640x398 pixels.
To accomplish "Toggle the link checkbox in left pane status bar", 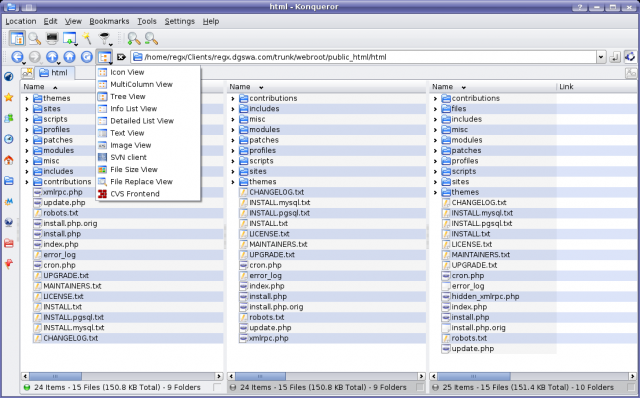I will click(x=217, y=387).
